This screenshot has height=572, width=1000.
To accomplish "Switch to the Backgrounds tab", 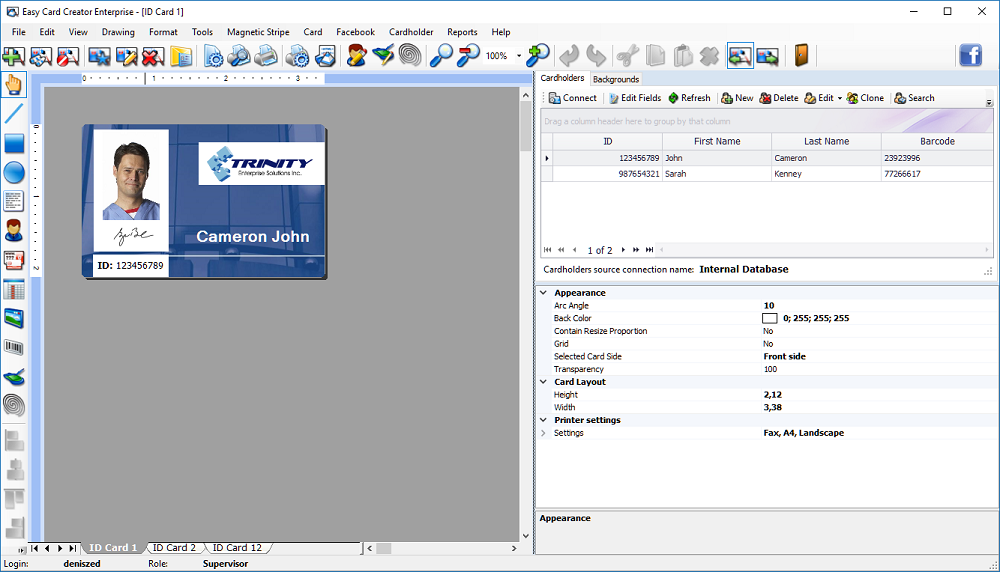I will (615, 79).
